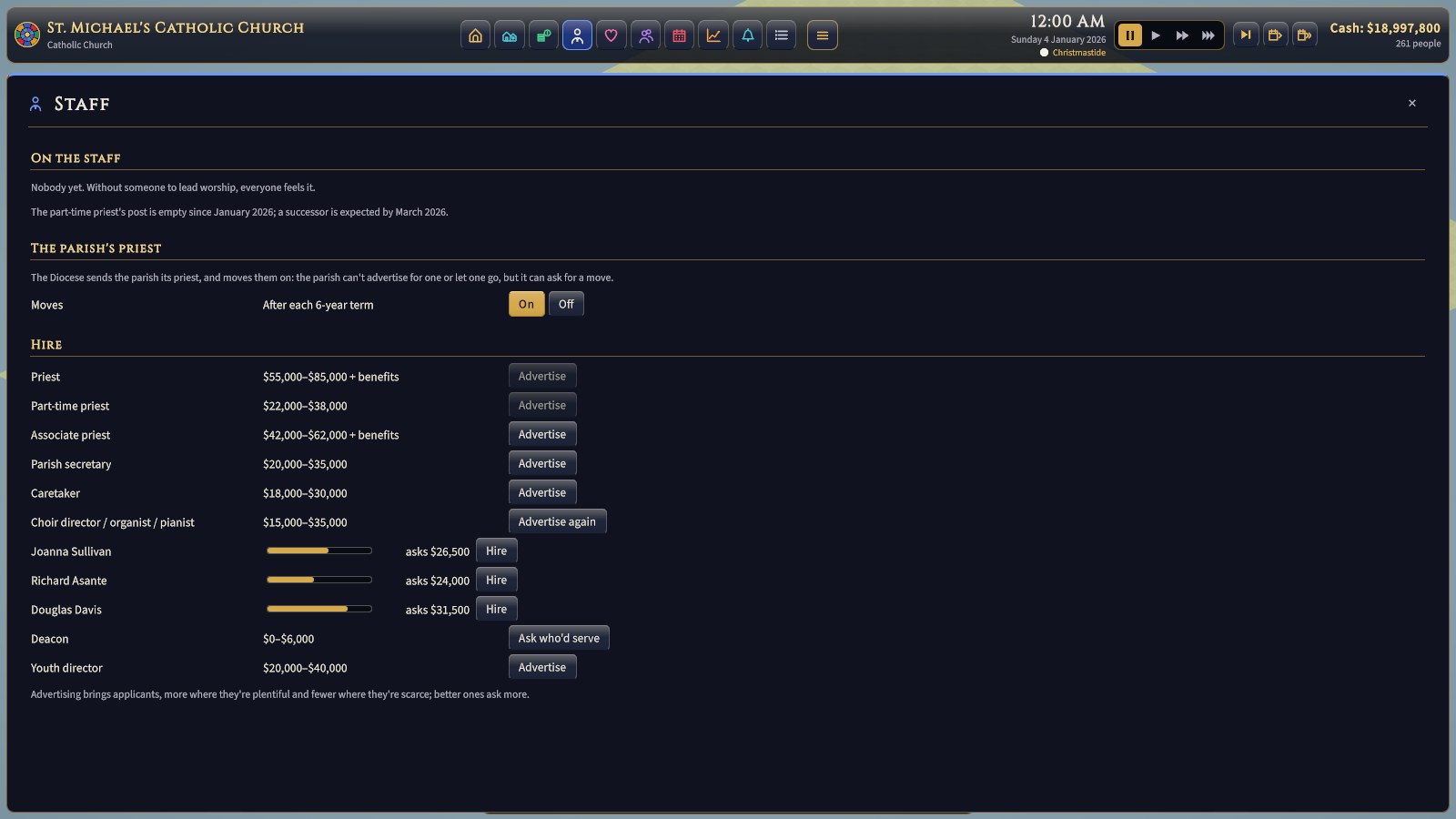Open the bulleted list icon

click(x=781, y=35)
